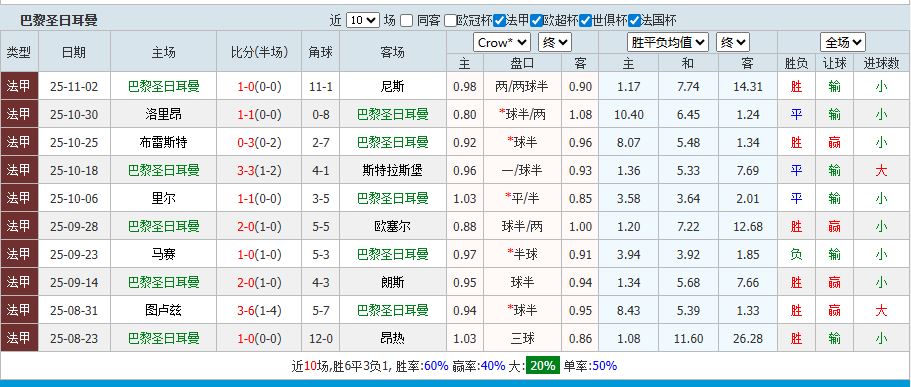
Task: Click the 法甲 type cell in the 25-10-06 row
Action: coord(19,198)
